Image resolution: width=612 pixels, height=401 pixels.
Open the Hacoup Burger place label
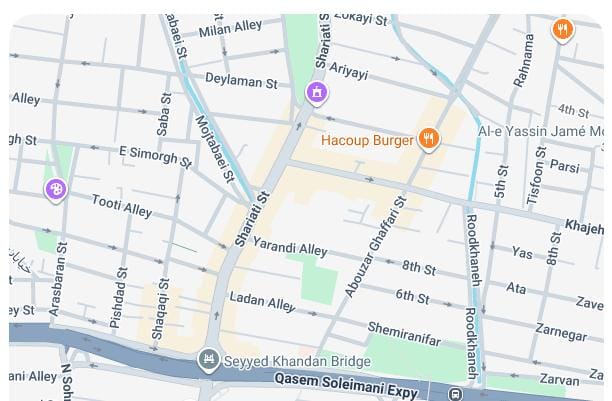point(367,141)
